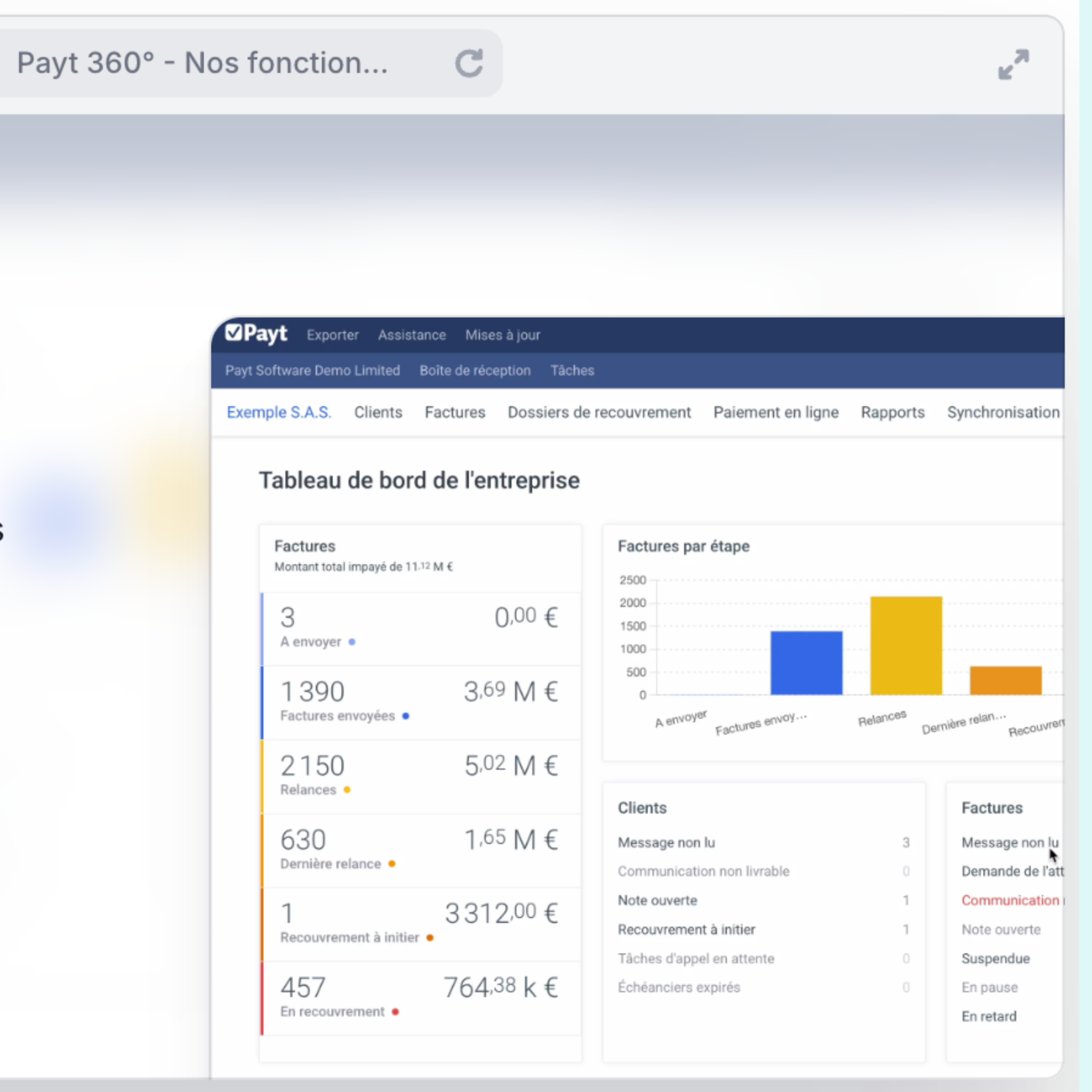Open Boîte de réception
This screenshot has height=1092, width=1092.
tap(475, 370)
